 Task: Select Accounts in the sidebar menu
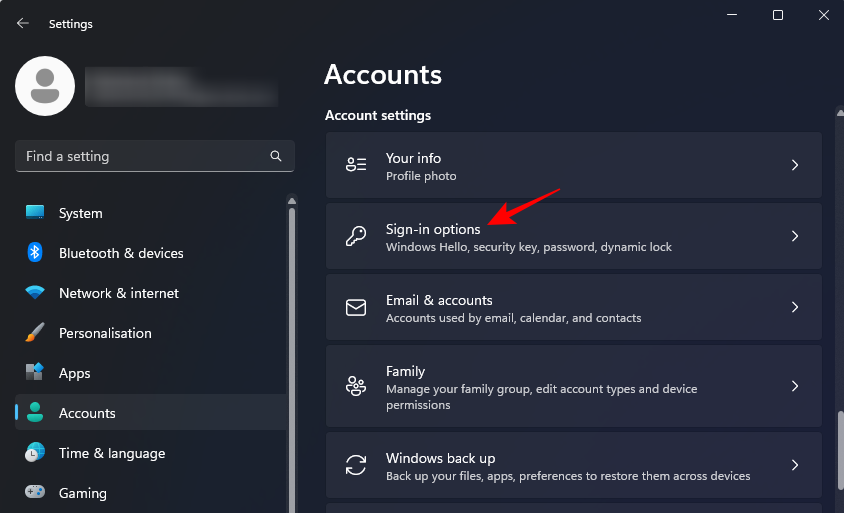pyautogui.click(x=87, y=413)
